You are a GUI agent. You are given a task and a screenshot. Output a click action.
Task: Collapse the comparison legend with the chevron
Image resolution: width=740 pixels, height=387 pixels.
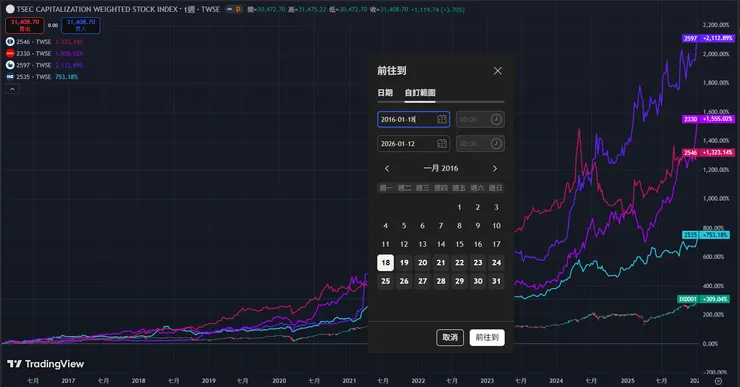point(12,89)
